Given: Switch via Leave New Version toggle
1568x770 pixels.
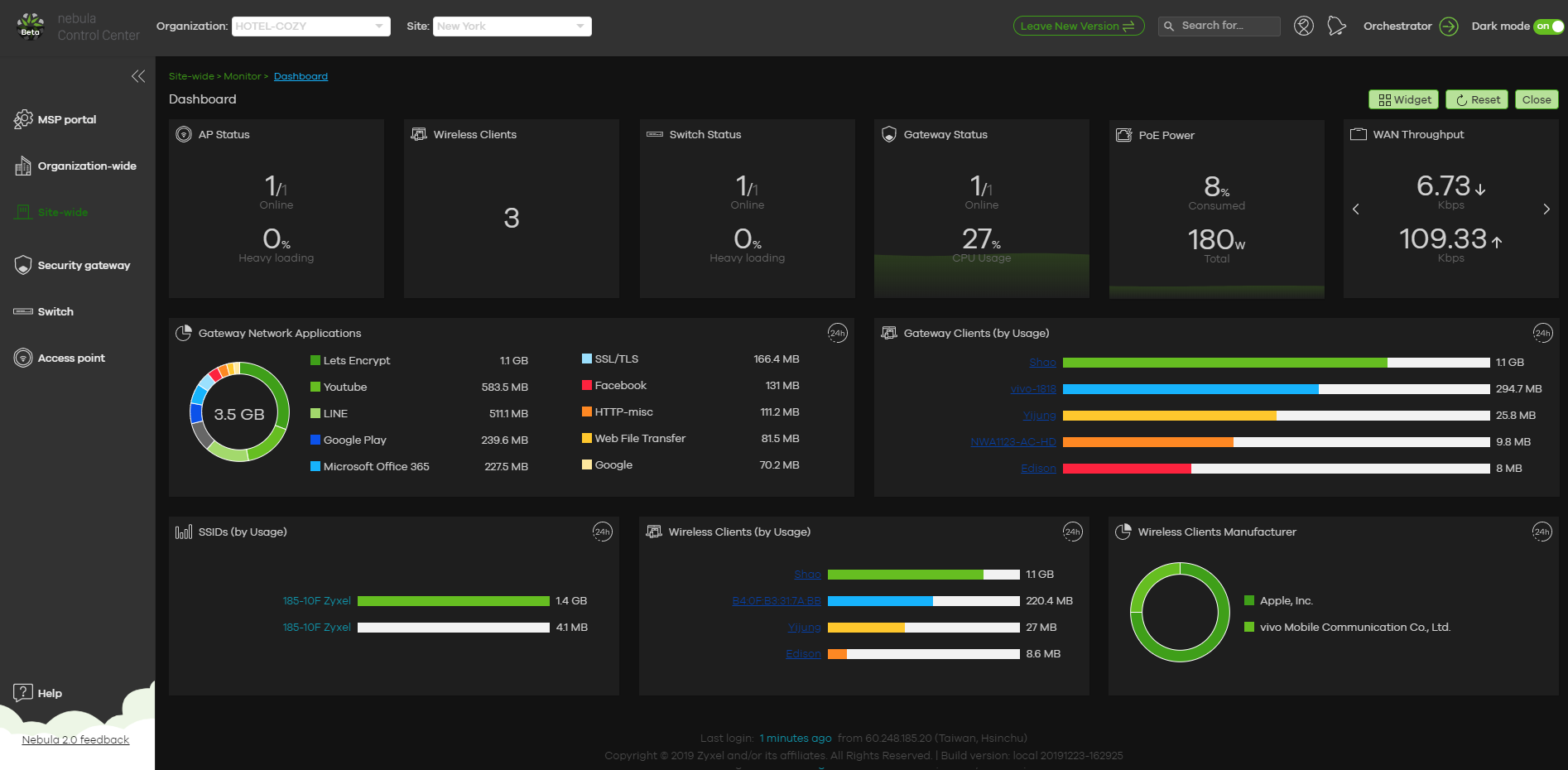Looking at the screenshot, I should coord(1079,26).
